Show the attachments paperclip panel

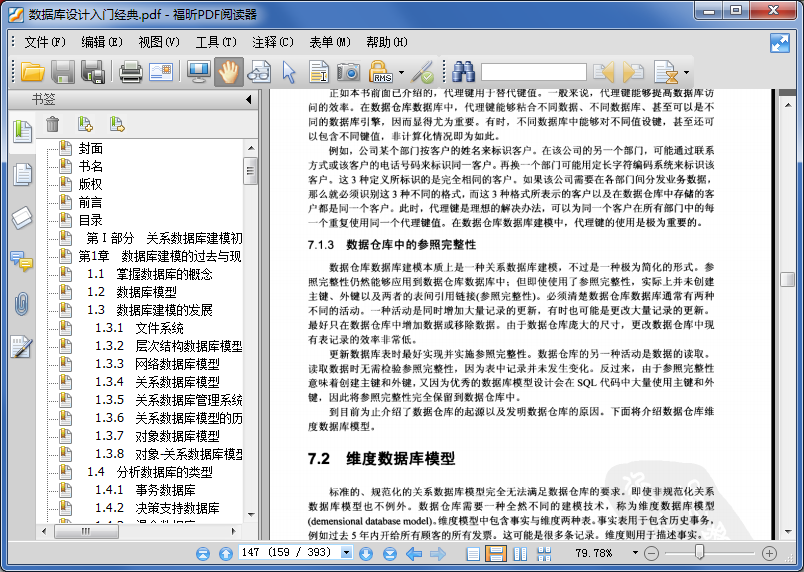(22, 304)
